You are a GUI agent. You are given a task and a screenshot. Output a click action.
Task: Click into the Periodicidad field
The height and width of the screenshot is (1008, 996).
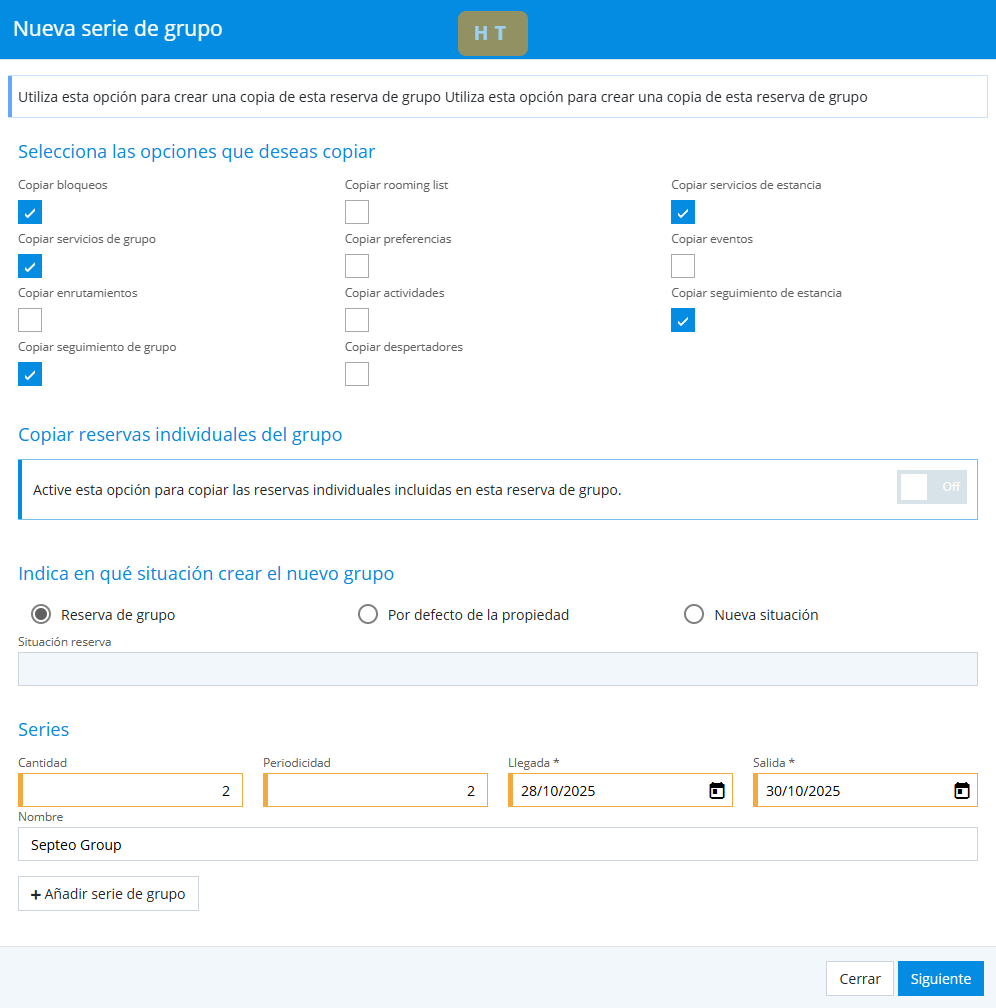tap(376, 790)
